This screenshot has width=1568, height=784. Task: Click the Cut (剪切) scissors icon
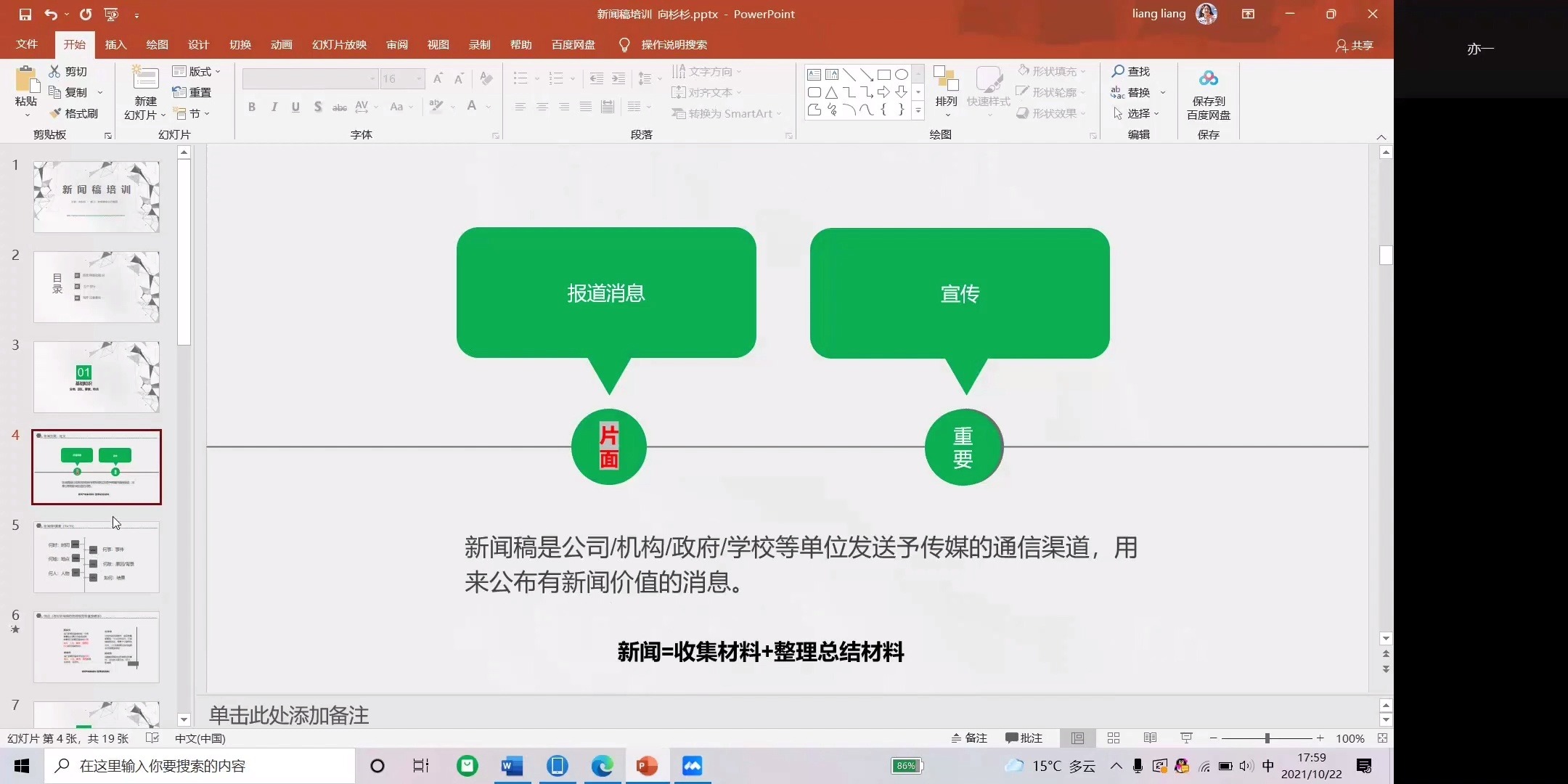(x=54, y=71)
